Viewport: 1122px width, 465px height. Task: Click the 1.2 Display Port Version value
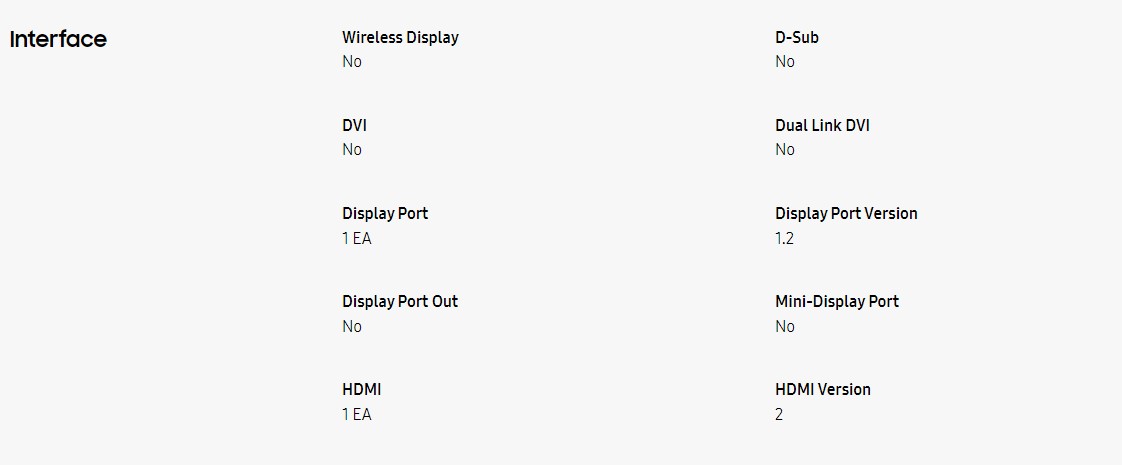pos(784,238)
